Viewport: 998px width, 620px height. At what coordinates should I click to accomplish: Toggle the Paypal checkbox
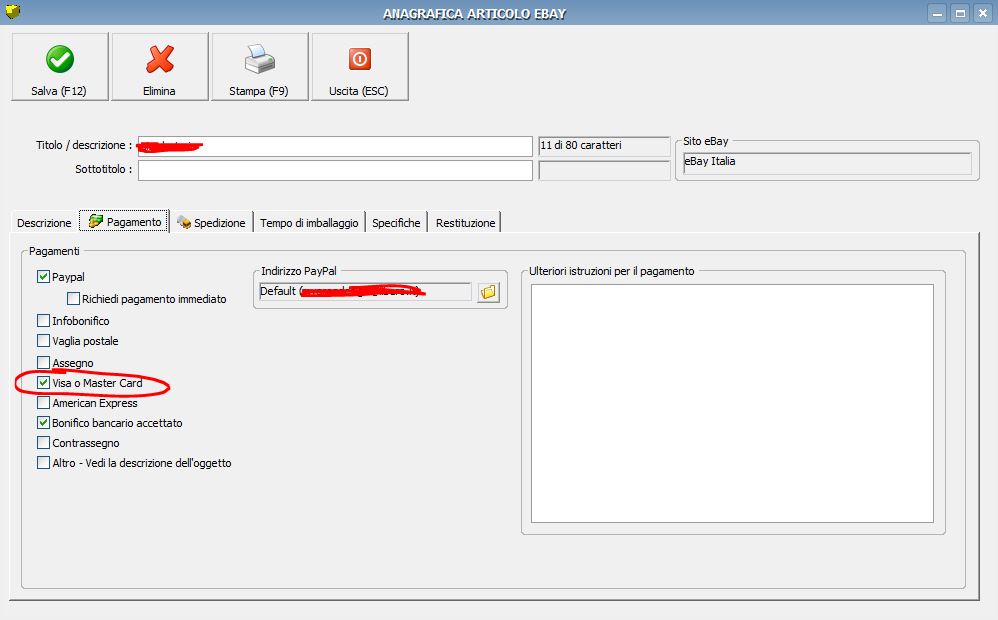point(43,276)
